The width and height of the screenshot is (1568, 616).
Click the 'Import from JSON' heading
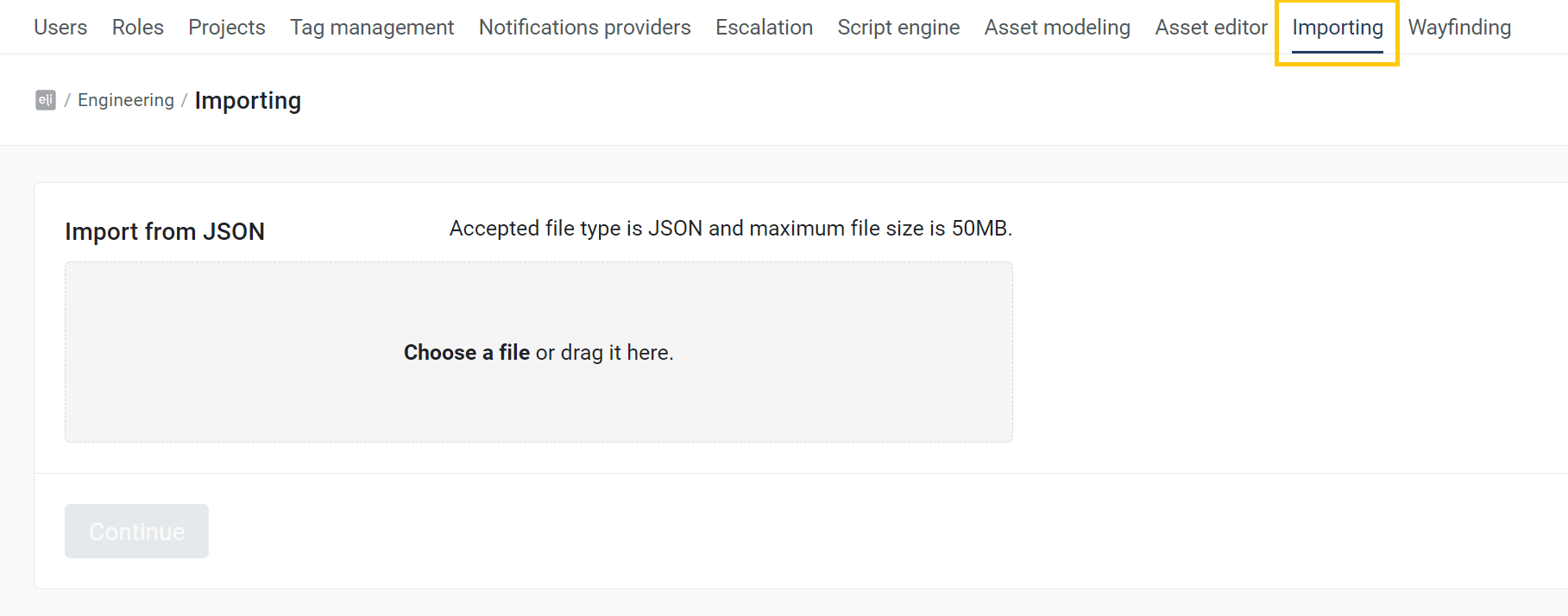(x=165, y=231)
